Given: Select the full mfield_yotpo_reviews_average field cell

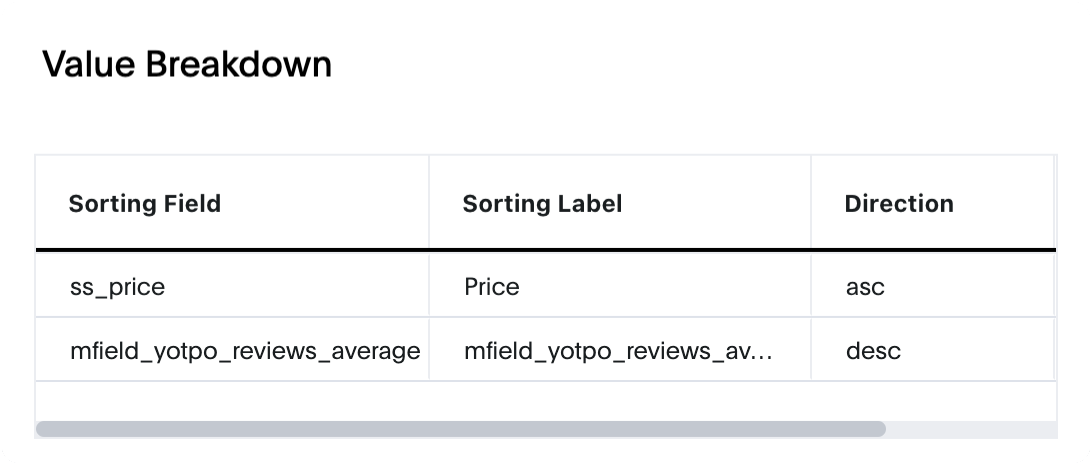Looking at the screenshot, I should (x=232, y=350).
